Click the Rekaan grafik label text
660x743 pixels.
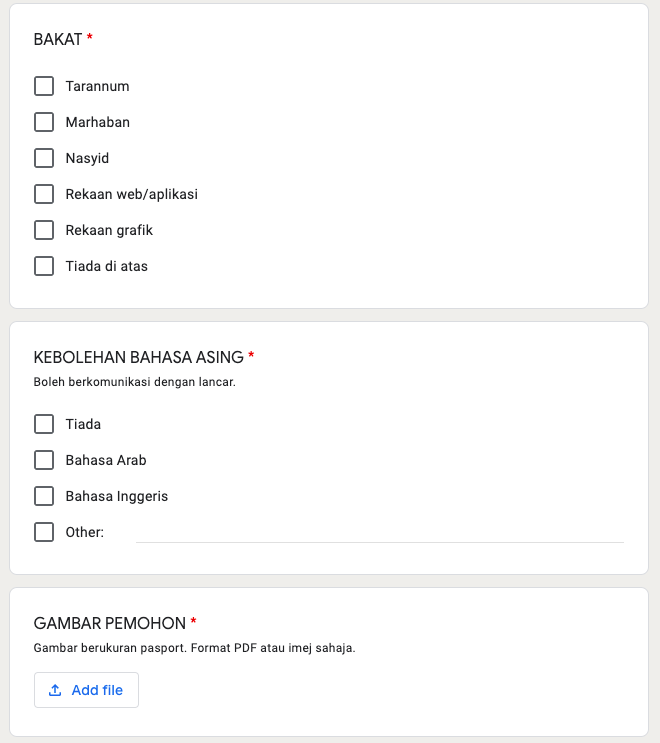point(109,230)
